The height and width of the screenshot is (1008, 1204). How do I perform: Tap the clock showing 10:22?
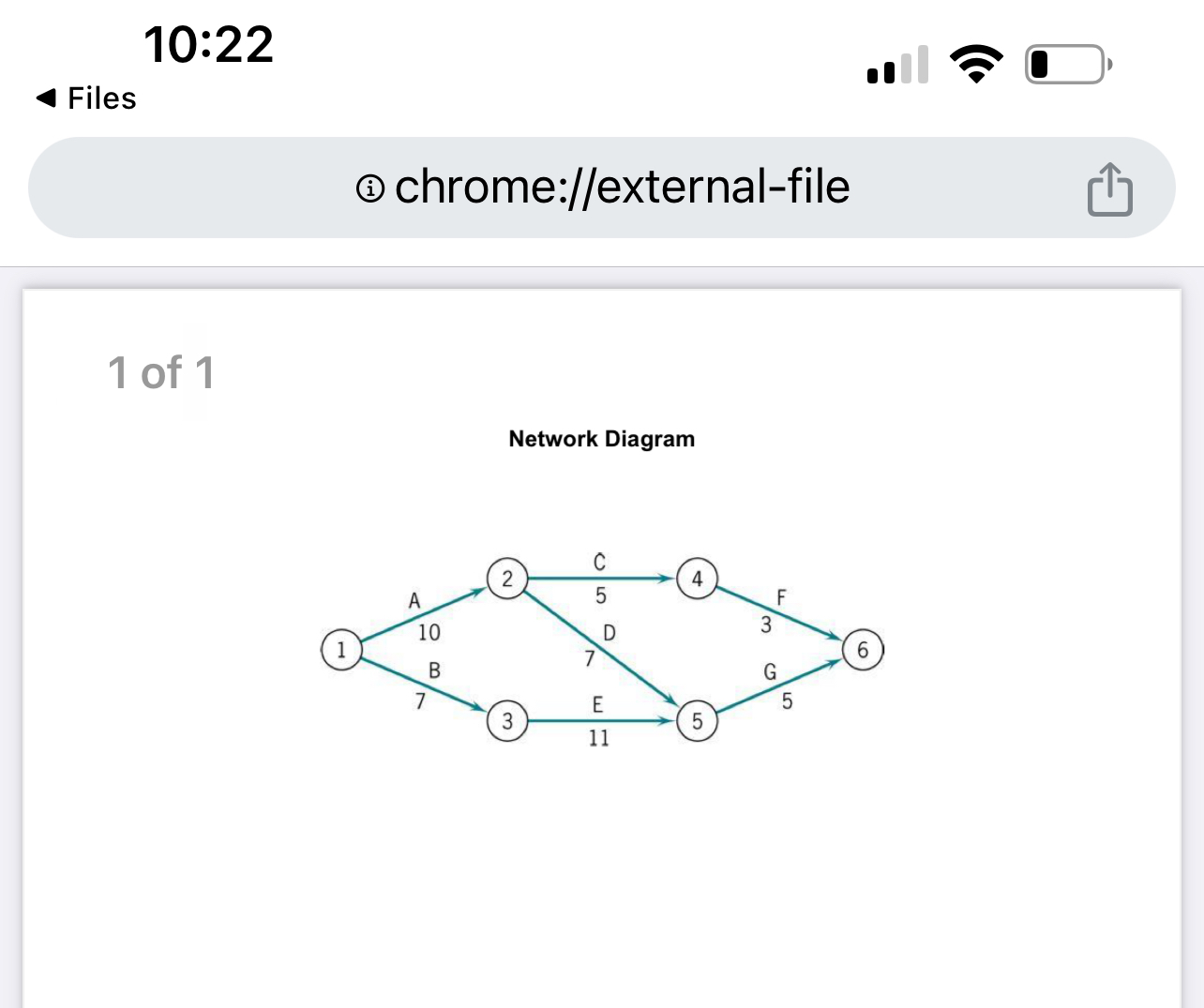(208, 43)
